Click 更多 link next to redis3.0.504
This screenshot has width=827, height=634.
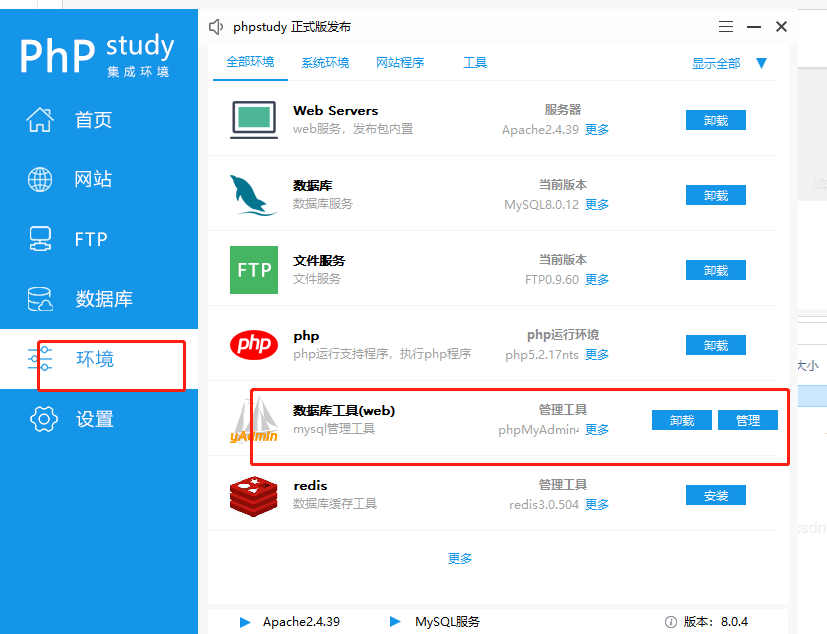[x=597, y=505]
